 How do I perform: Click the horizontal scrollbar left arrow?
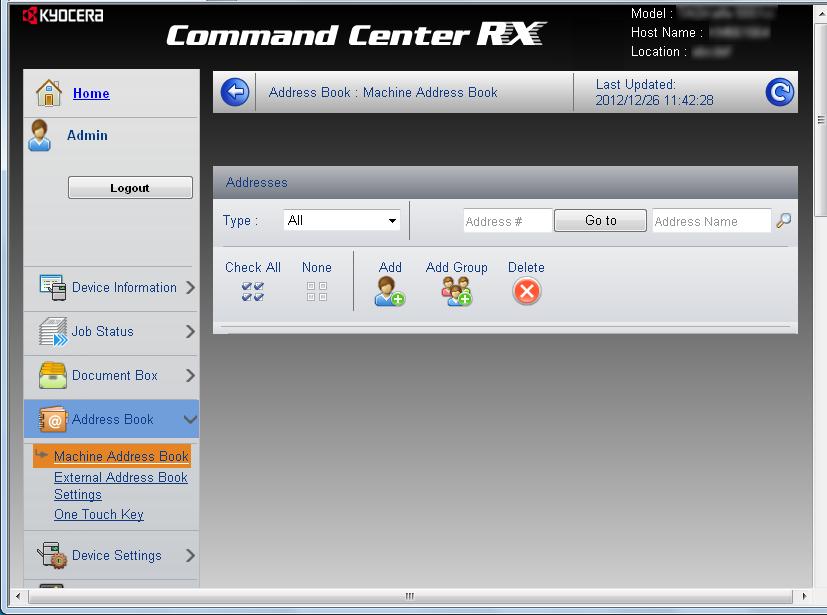tap(18, 597)
